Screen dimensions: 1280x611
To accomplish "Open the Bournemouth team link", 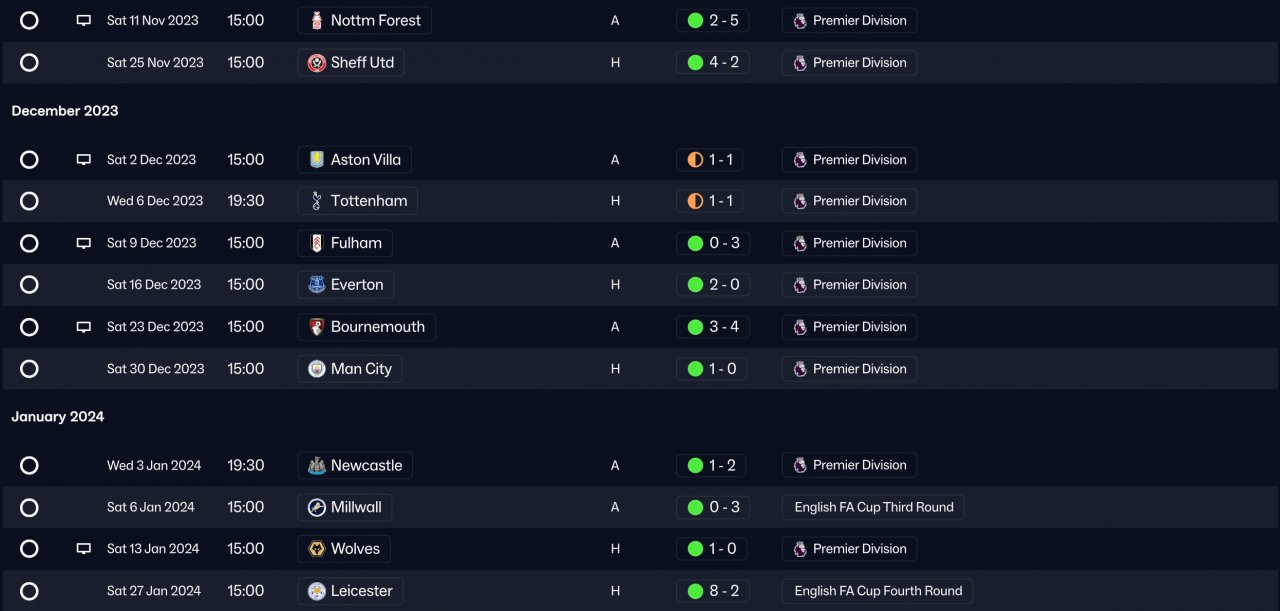I will click(377, 327).
